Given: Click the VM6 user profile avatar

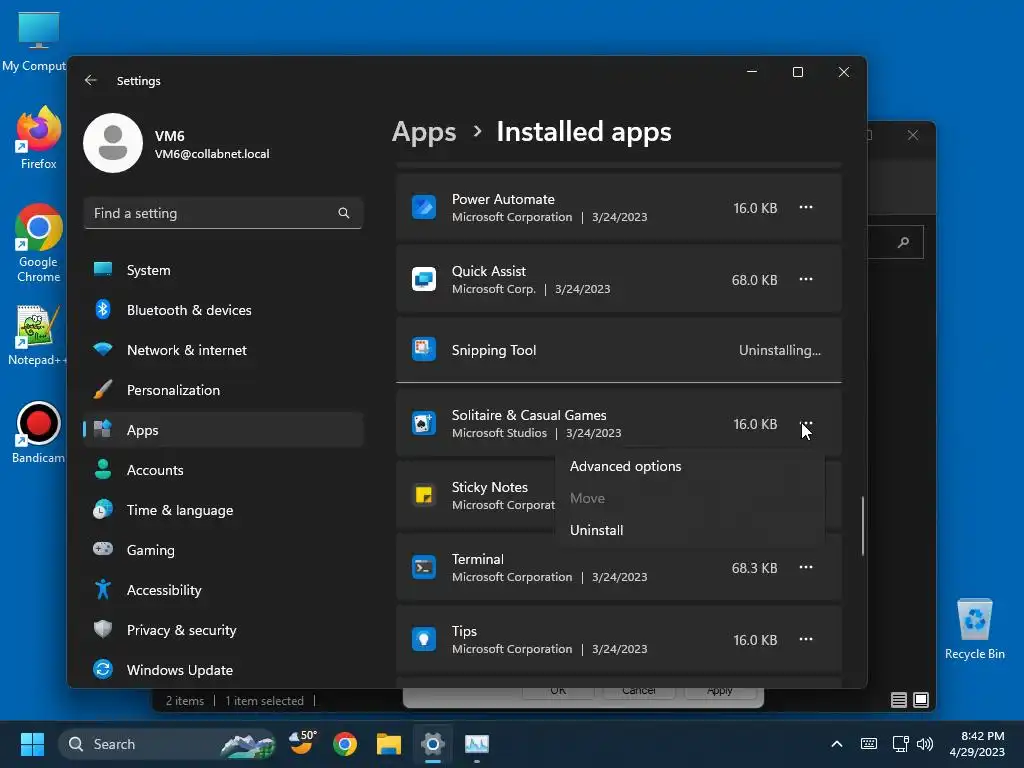Looking at the screenshot, I should click(x=113, y=143).
